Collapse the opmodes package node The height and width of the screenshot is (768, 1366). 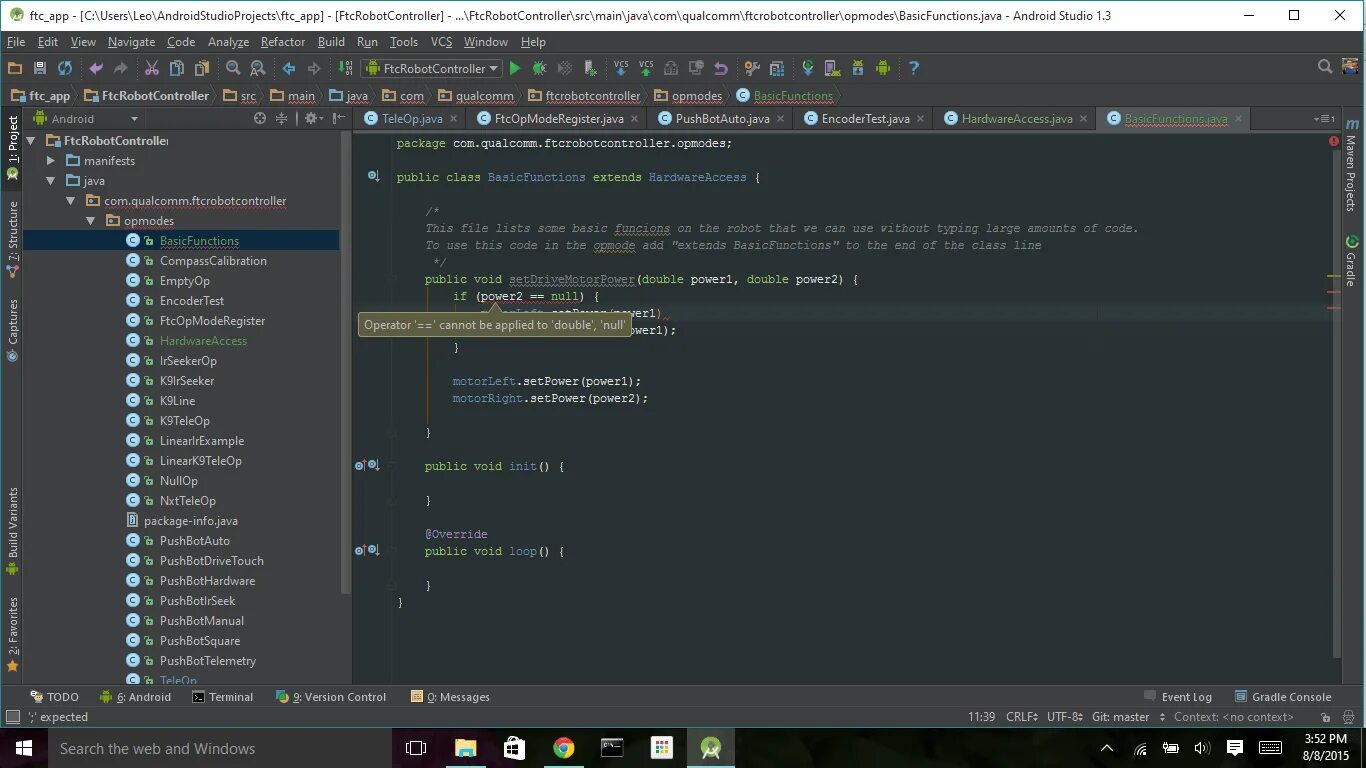(90, 221)
